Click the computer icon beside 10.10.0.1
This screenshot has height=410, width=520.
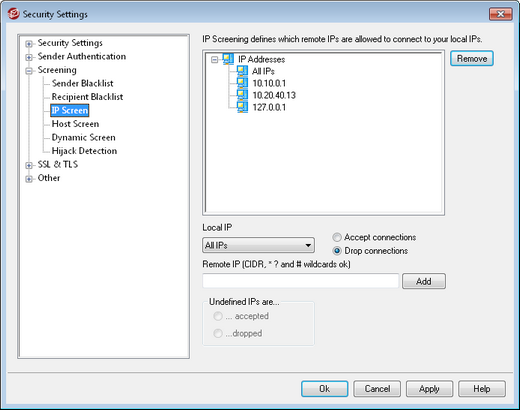(242, 83)
